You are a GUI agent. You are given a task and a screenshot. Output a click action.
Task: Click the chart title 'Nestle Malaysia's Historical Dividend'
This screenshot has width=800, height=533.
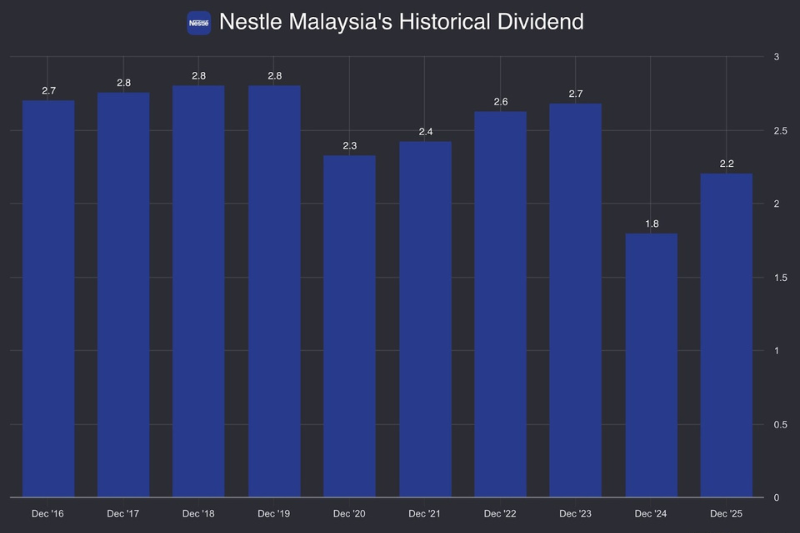pos(401,22)
